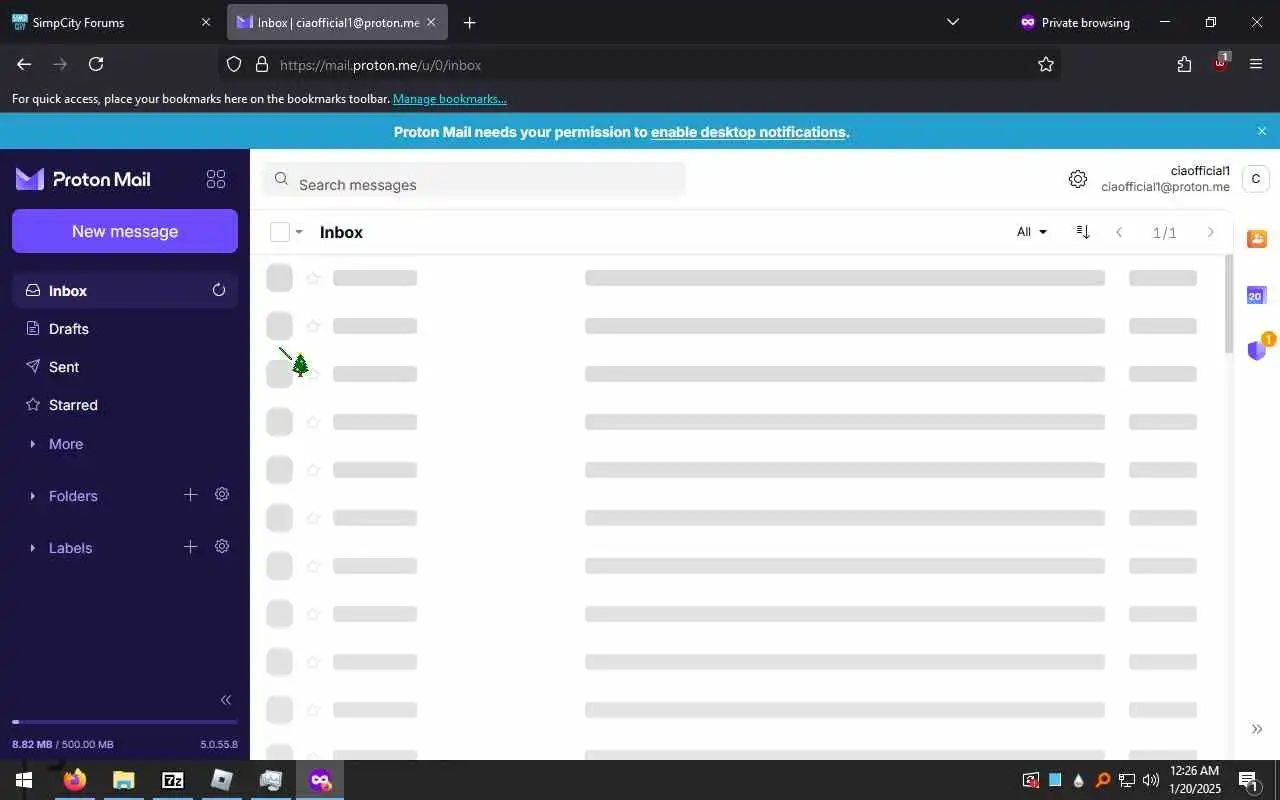Click the volume icon in system tray
The height and width of the screenshot is (800, 1280).
point(1151,780)
